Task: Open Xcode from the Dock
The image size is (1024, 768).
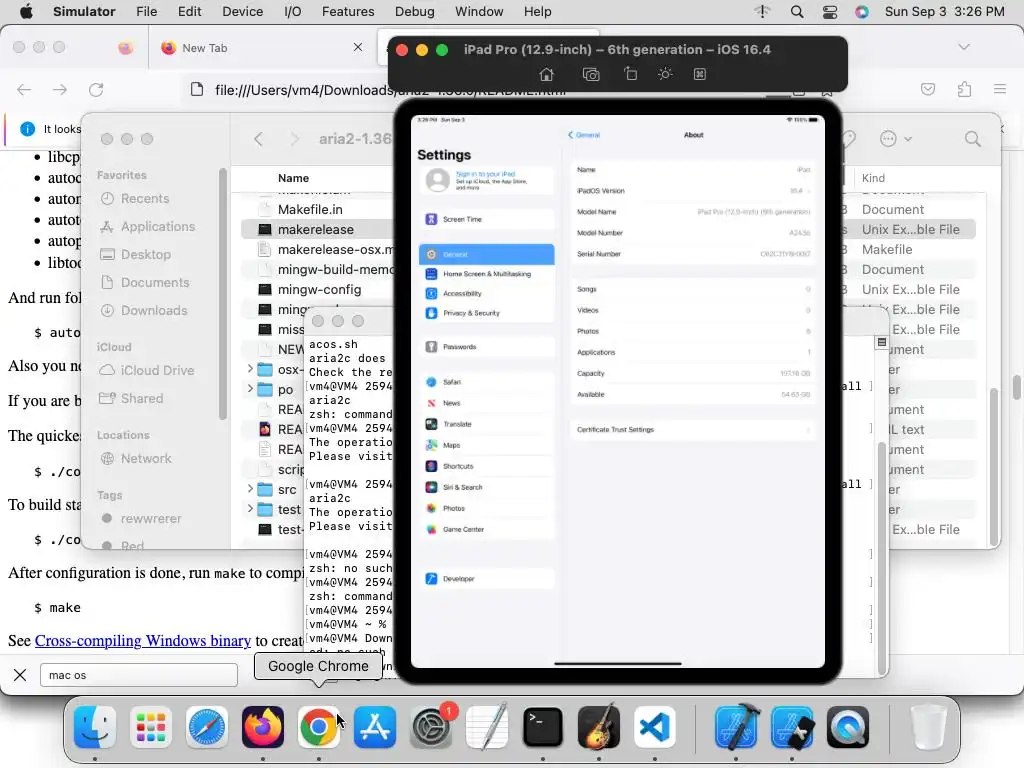Action: tap(735, 727)
